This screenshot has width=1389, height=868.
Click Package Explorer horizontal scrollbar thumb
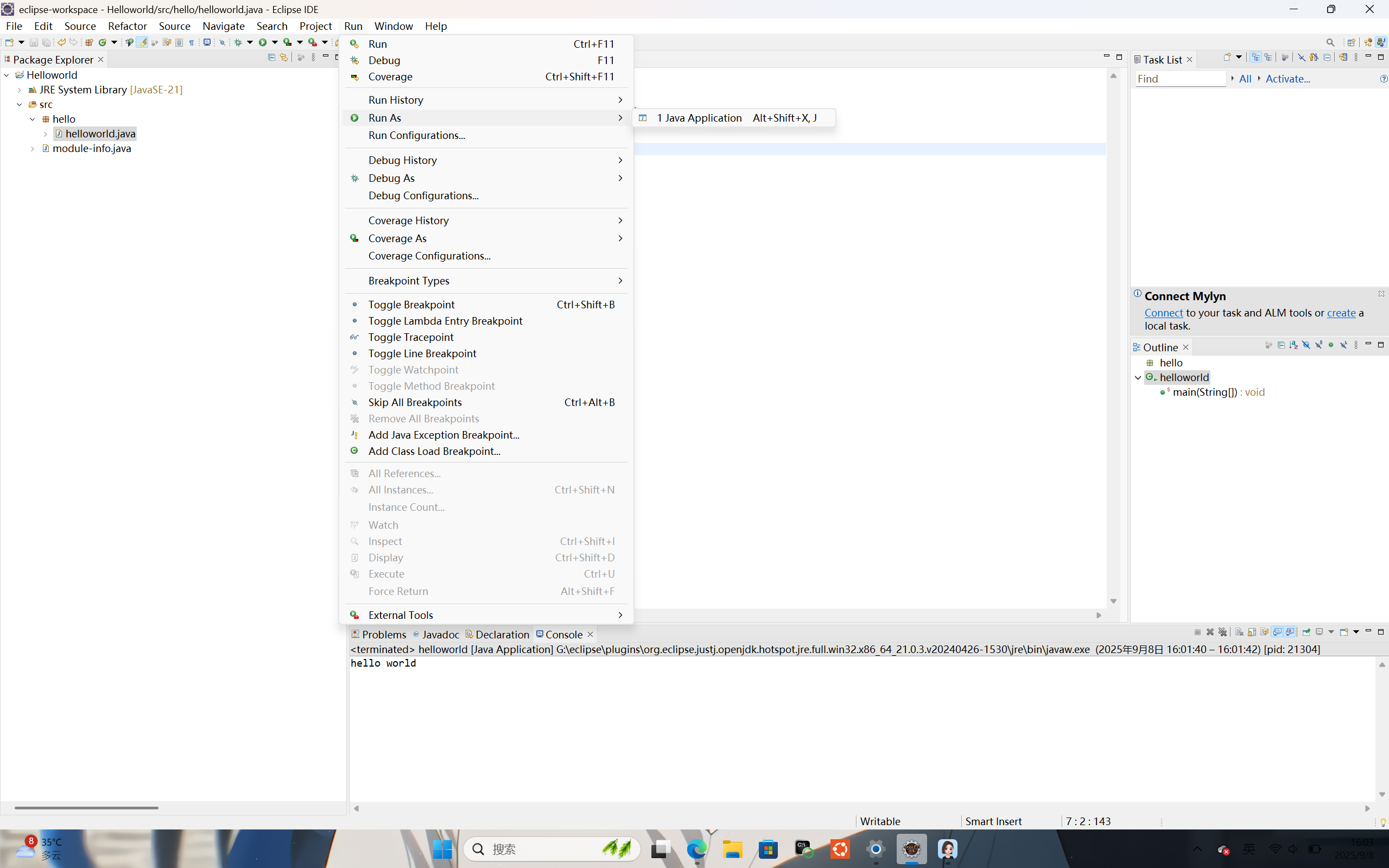(x=86, y=808)
